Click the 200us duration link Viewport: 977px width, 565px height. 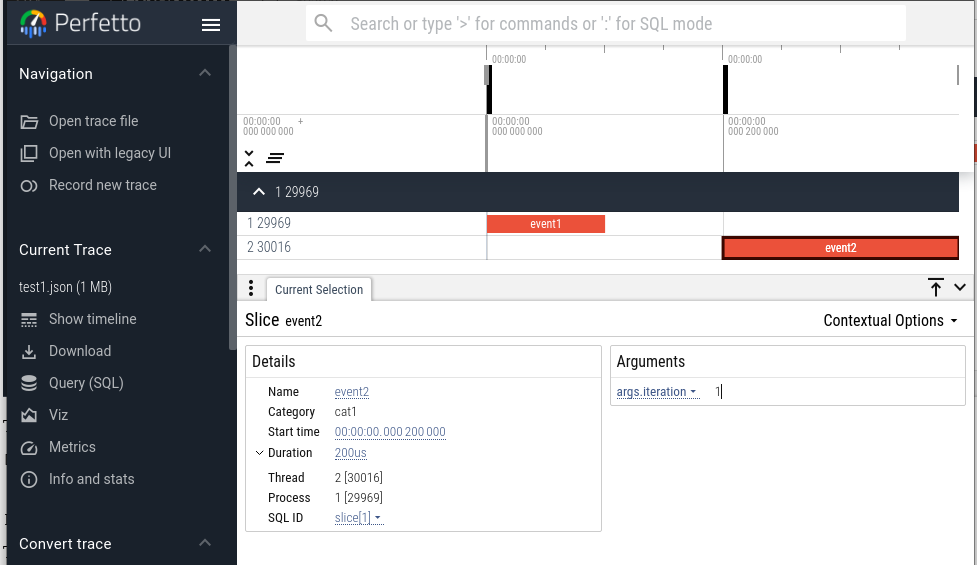(x=350, y=453)
